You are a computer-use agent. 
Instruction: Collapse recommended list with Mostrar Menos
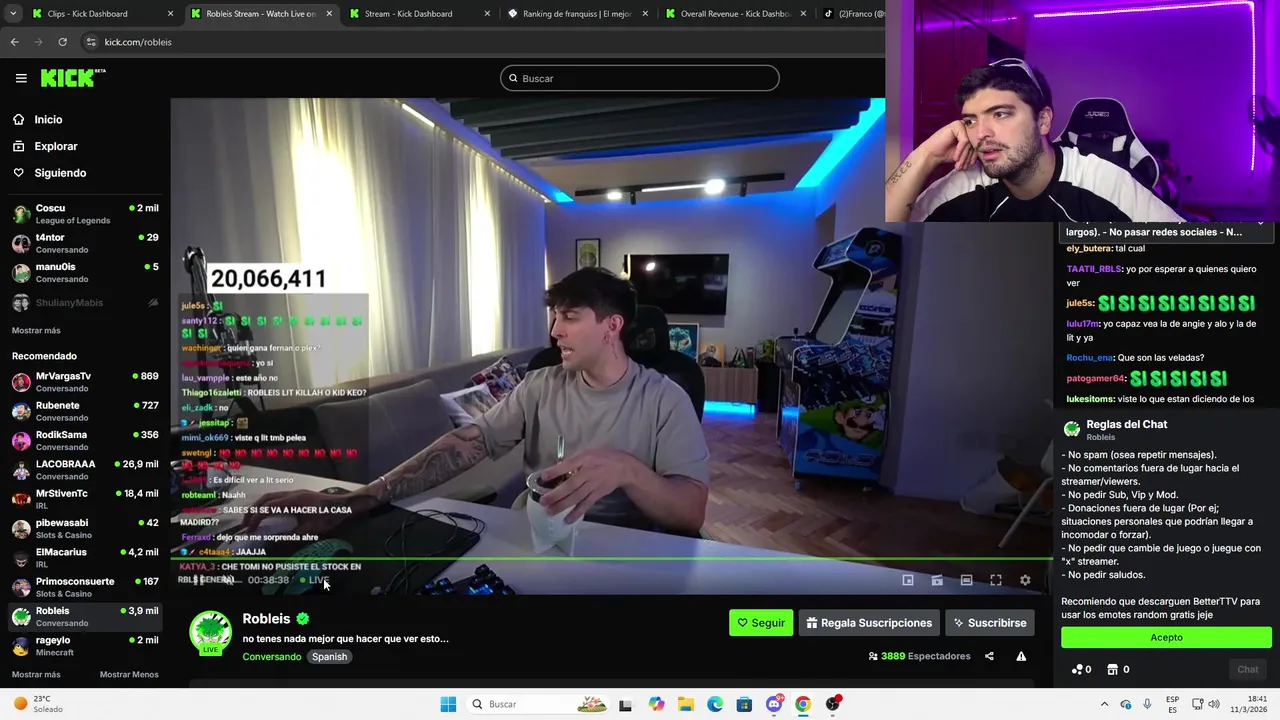pyautogui.click(x=129, y=674)
